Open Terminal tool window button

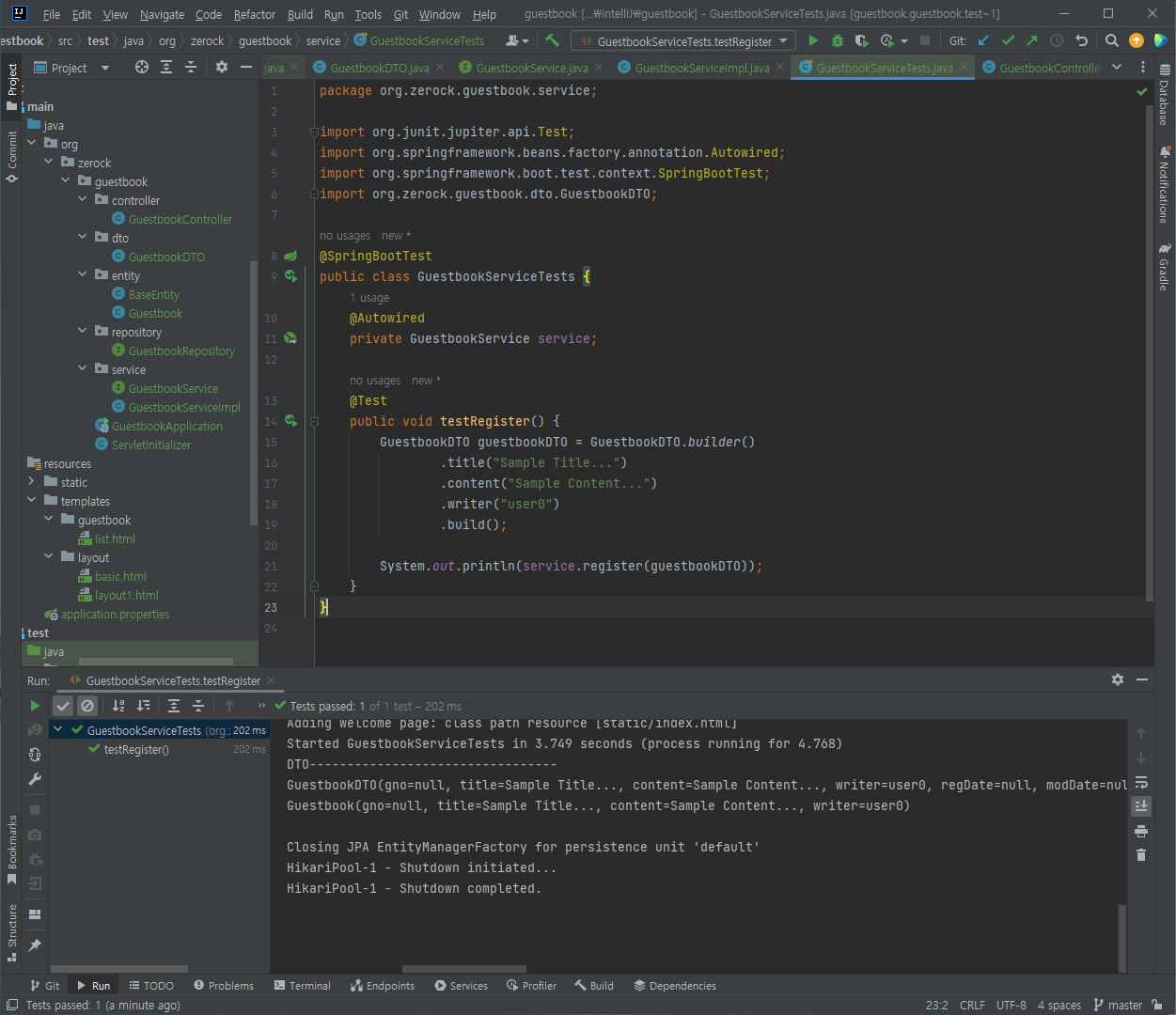pos(302,986)
